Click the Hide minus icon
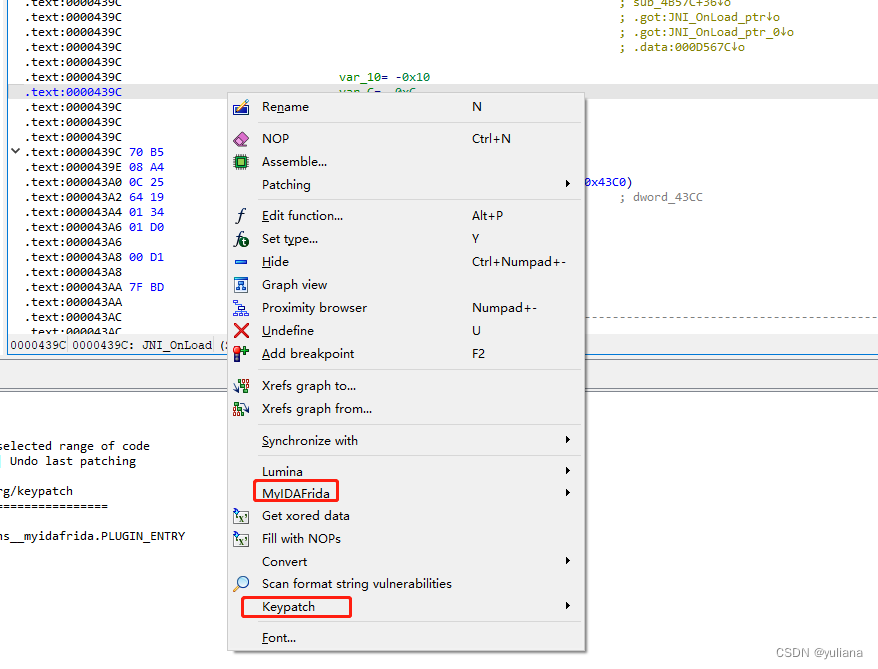Screen dimensions: 878x669 pyautogui.click(x=240, y=261)
